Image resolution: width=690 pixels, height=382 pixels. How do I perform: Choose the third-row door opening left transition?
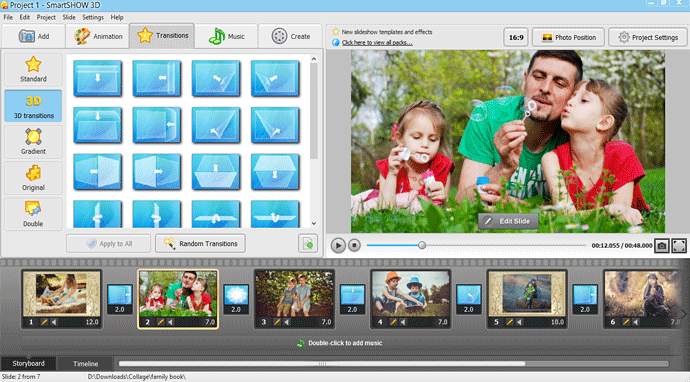coord(97,172)
